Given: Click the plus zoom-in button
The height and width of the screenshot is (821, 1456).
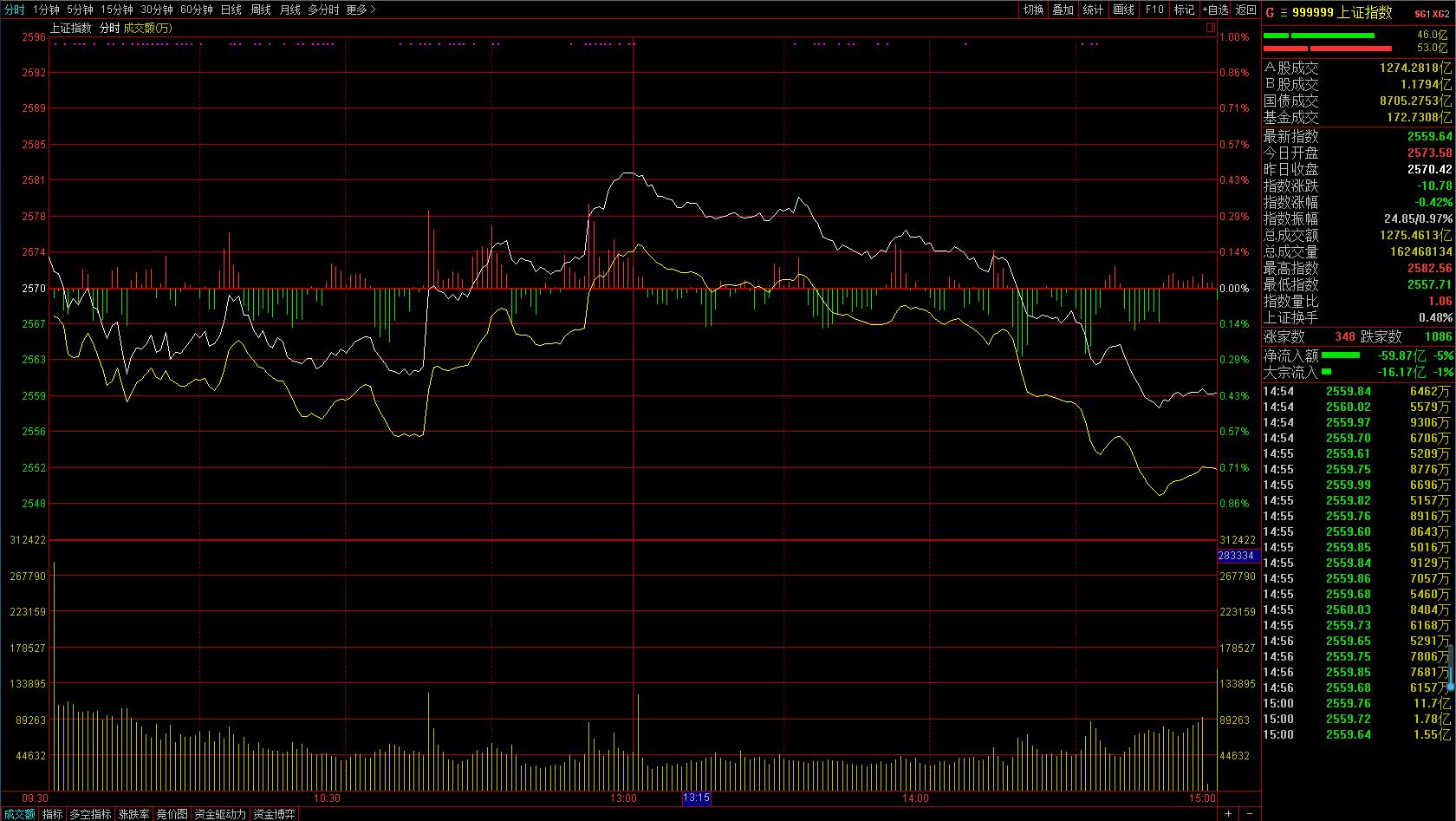Looking at the screenshot, I should click(1229, 813).
